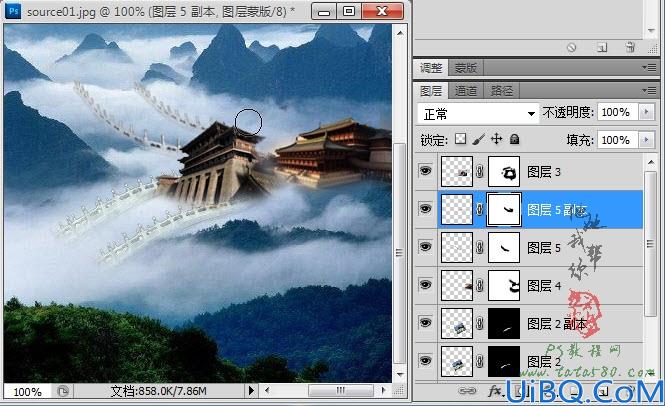This screenshot has height=406, width=665.
Task: Click the 不透明度 100% value field
Action: [x=618, y=112]
